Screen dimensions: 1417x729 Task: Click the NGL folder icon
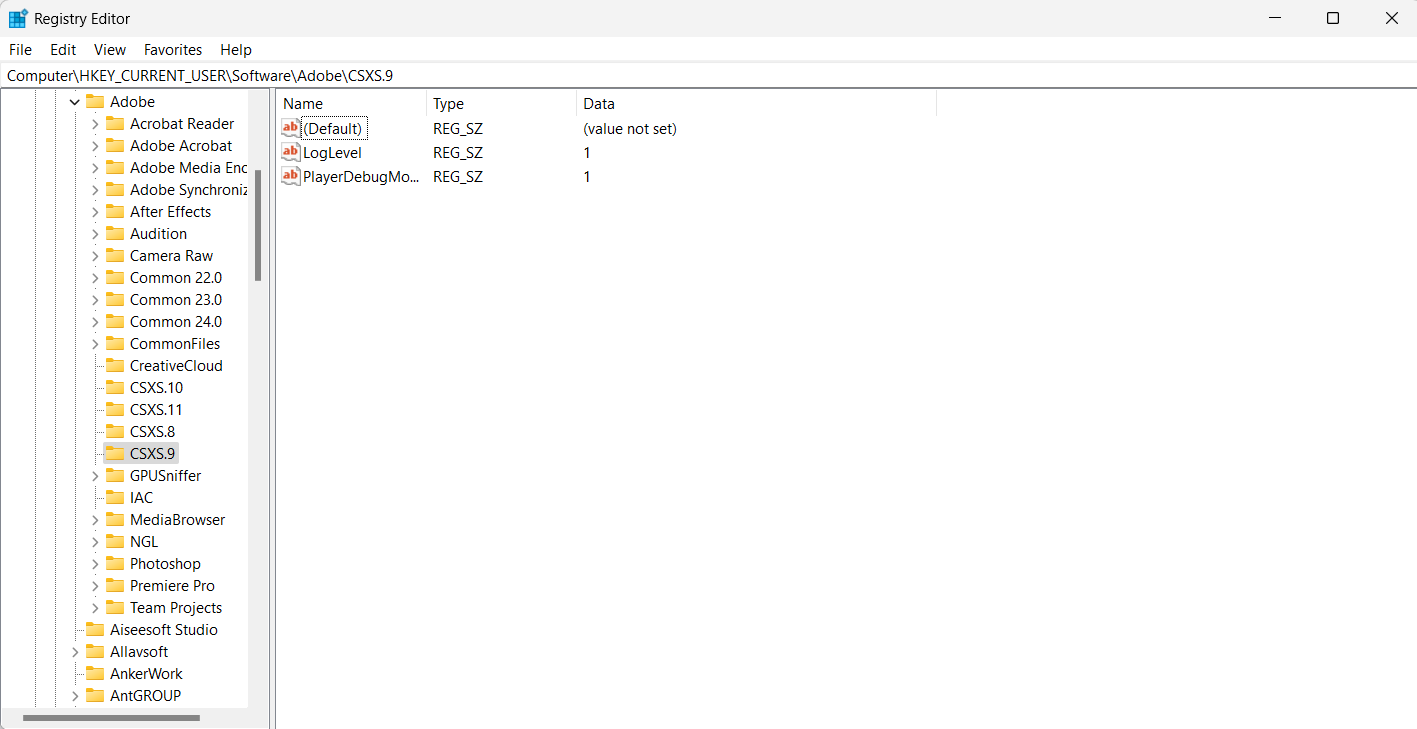pos(115,542)
